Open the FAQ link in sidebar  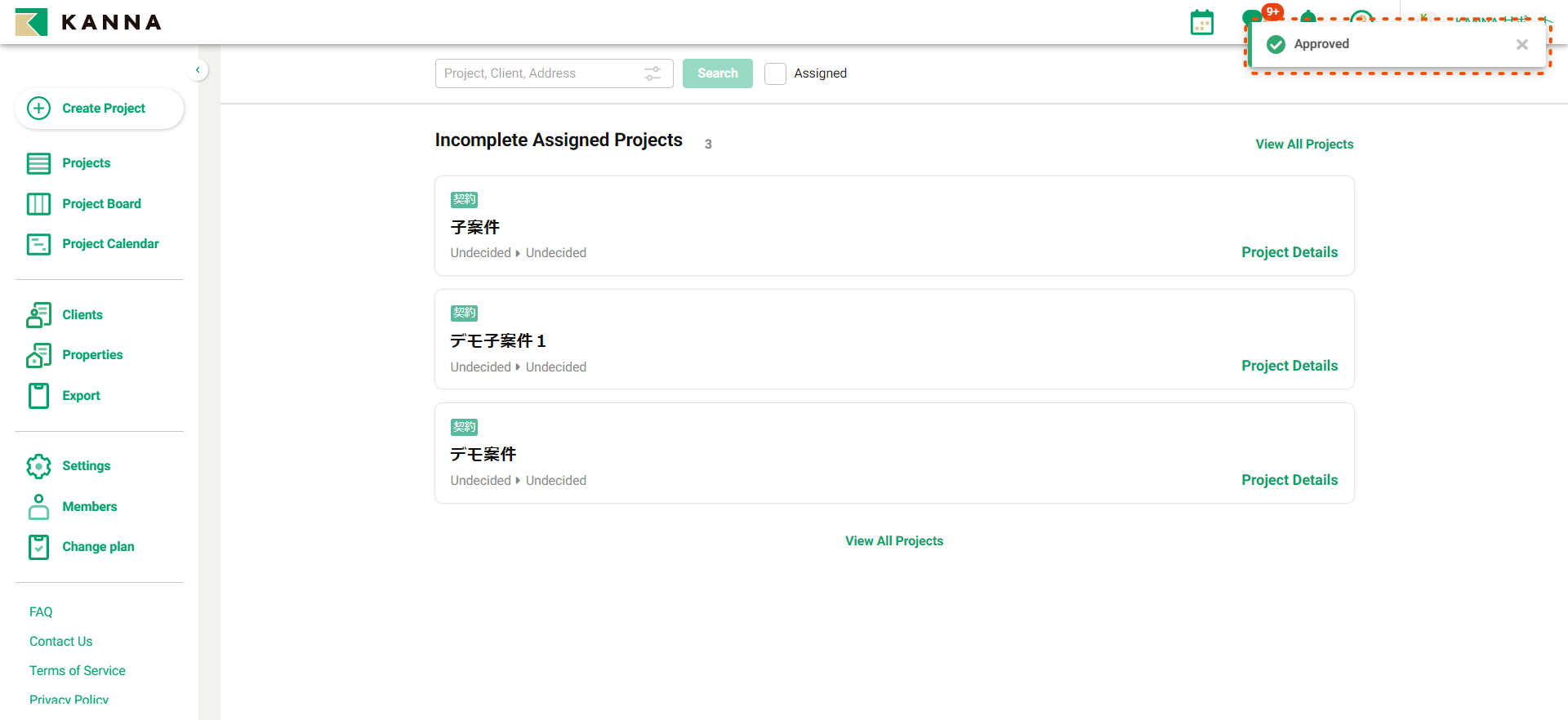[x=41, y=612]
